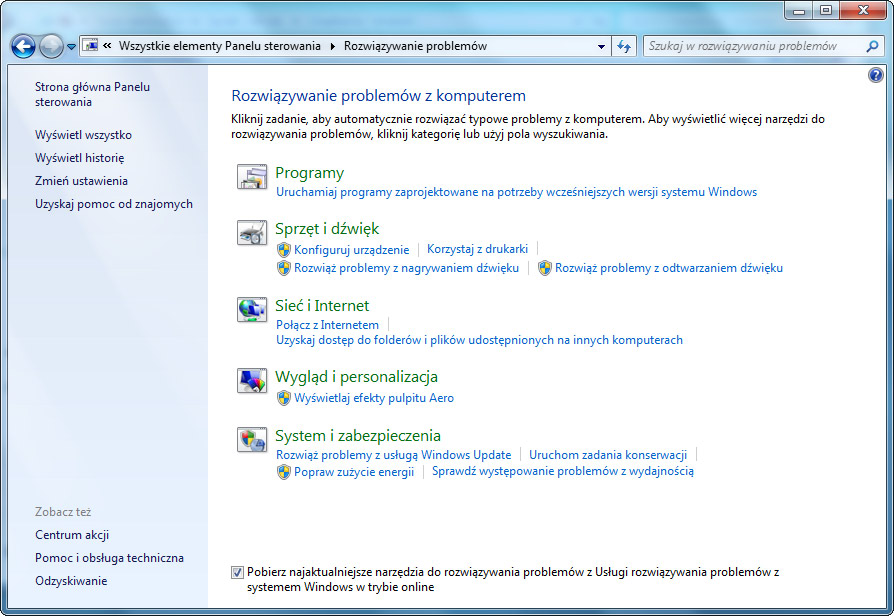Click the 'Korzystaj z drukarki' link

point(477,249)
